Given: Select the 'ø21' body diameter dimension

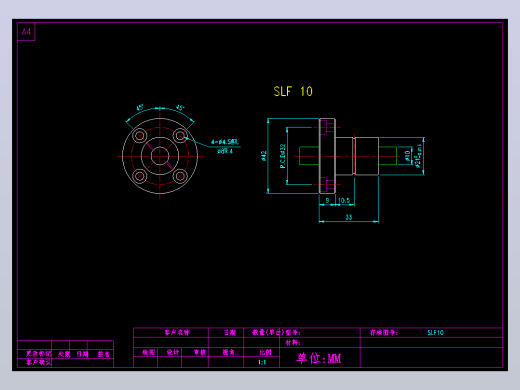Looking at the screenshot, I should (x=419, y=156).
